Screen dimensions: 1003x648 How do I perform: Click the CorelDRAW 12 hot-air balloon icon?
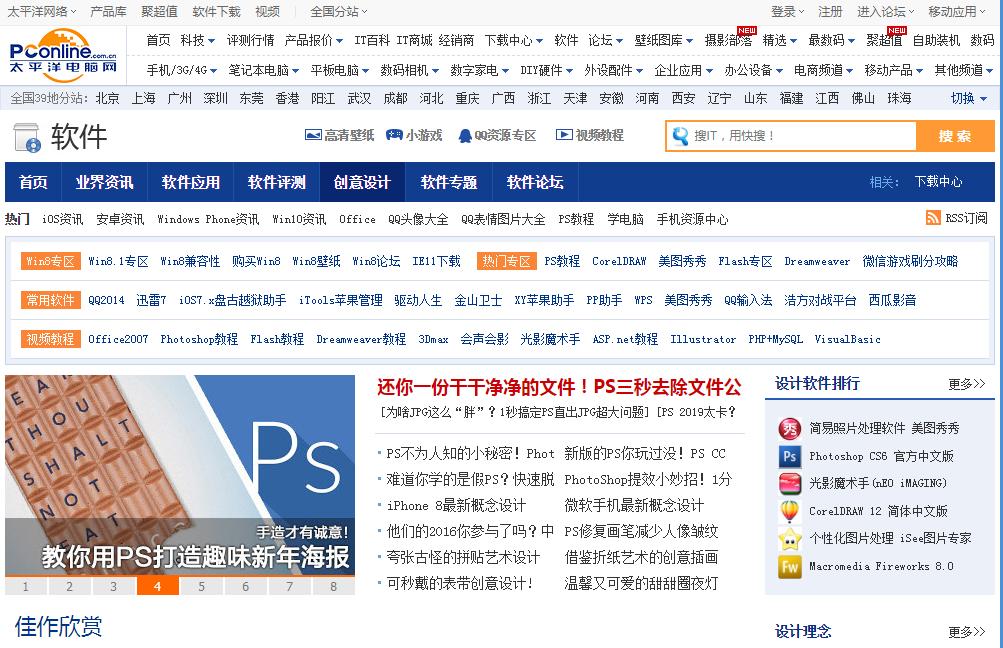click(790, 510)
